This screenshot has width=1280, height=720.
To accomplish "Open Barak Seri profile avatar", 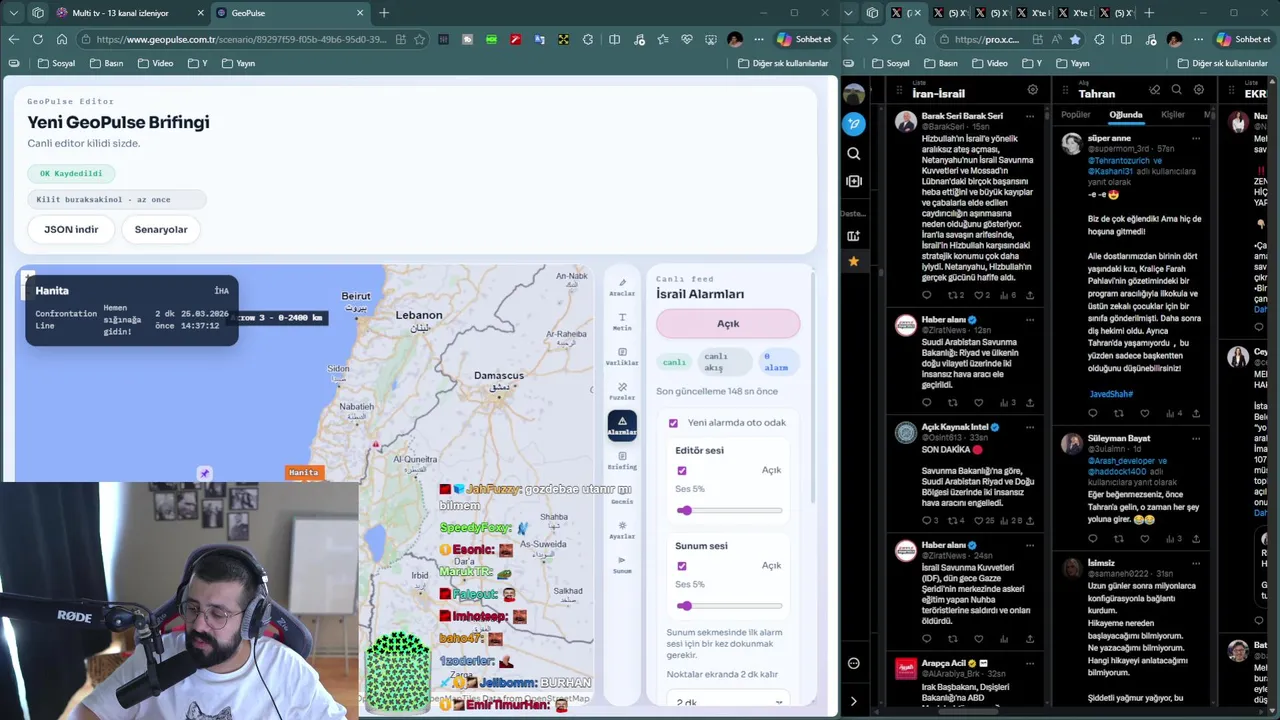I will click(905, 122).
